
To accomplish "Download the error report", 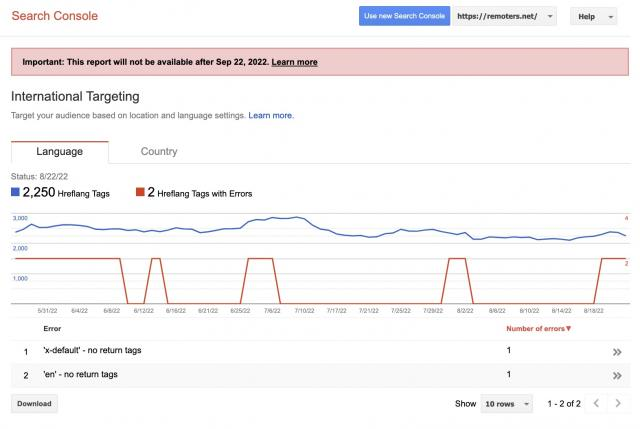I will point(34,404).
